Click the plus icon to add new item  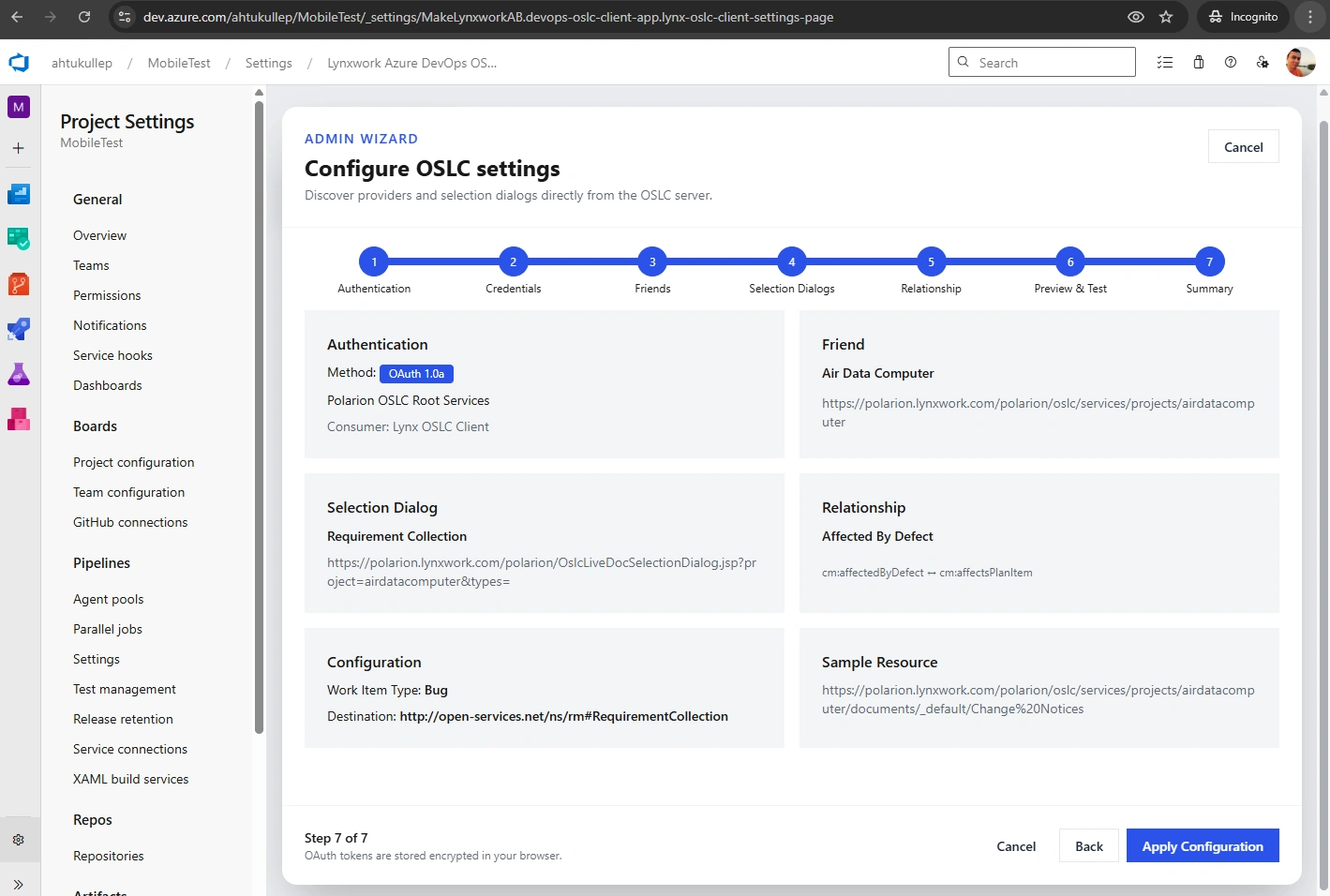point(19,148)
